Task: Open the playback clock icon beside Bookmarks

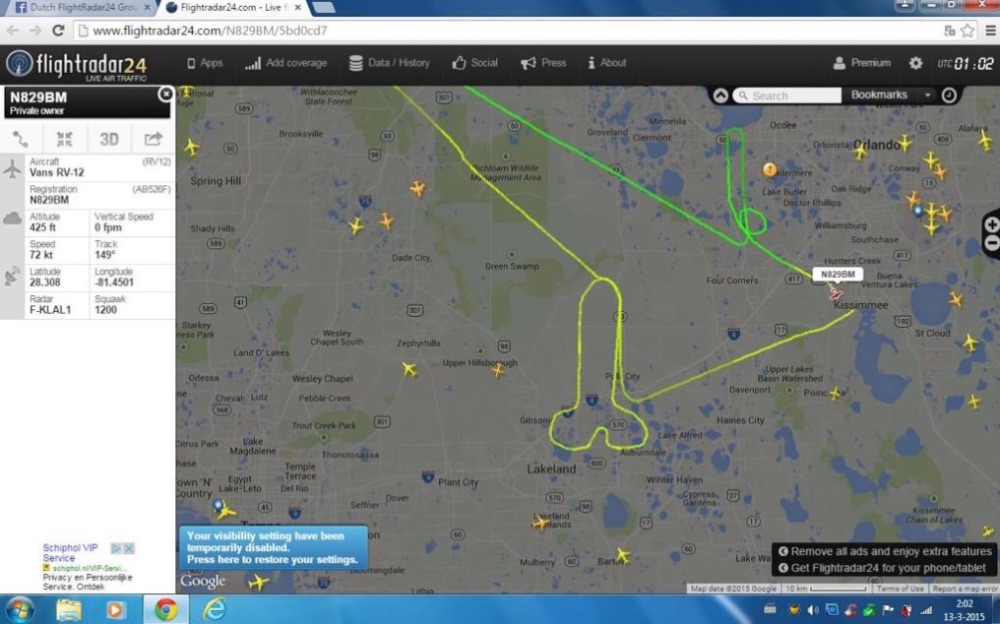Action: (x=949, y=95)
